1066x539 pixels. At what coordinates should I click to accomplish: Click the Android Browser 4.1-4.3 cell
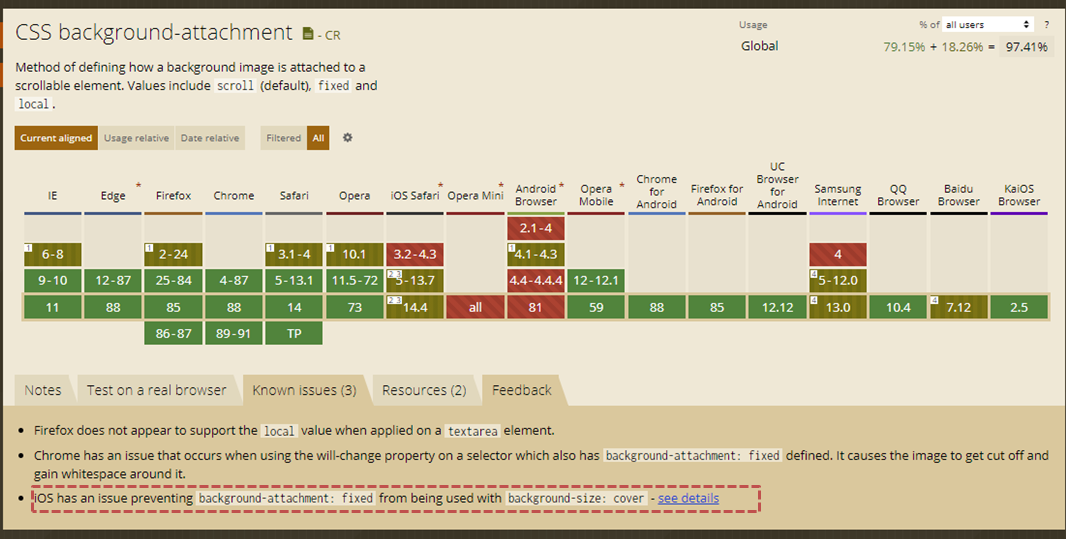coord(536,254)
